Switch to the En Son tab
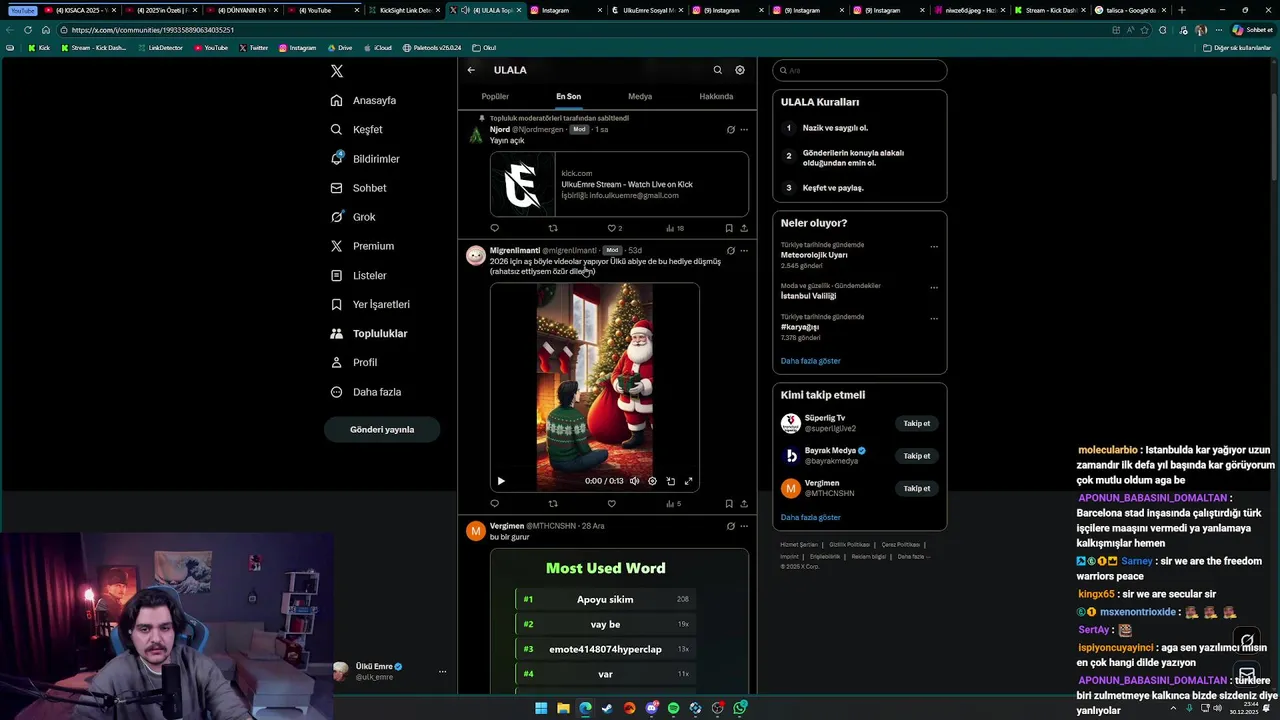 click(568, 96)
